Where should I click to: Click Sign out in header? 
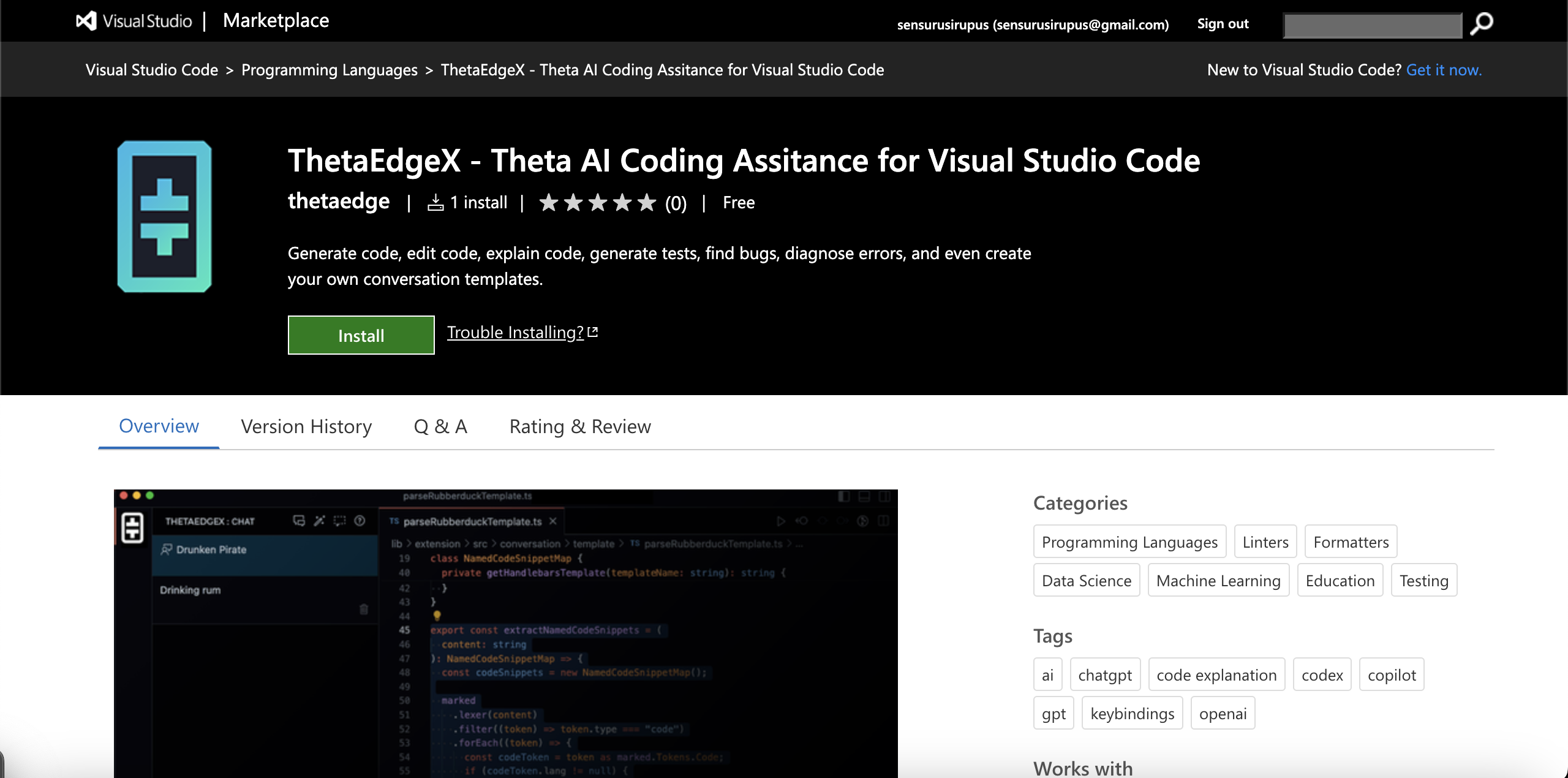click(1223, 24)
